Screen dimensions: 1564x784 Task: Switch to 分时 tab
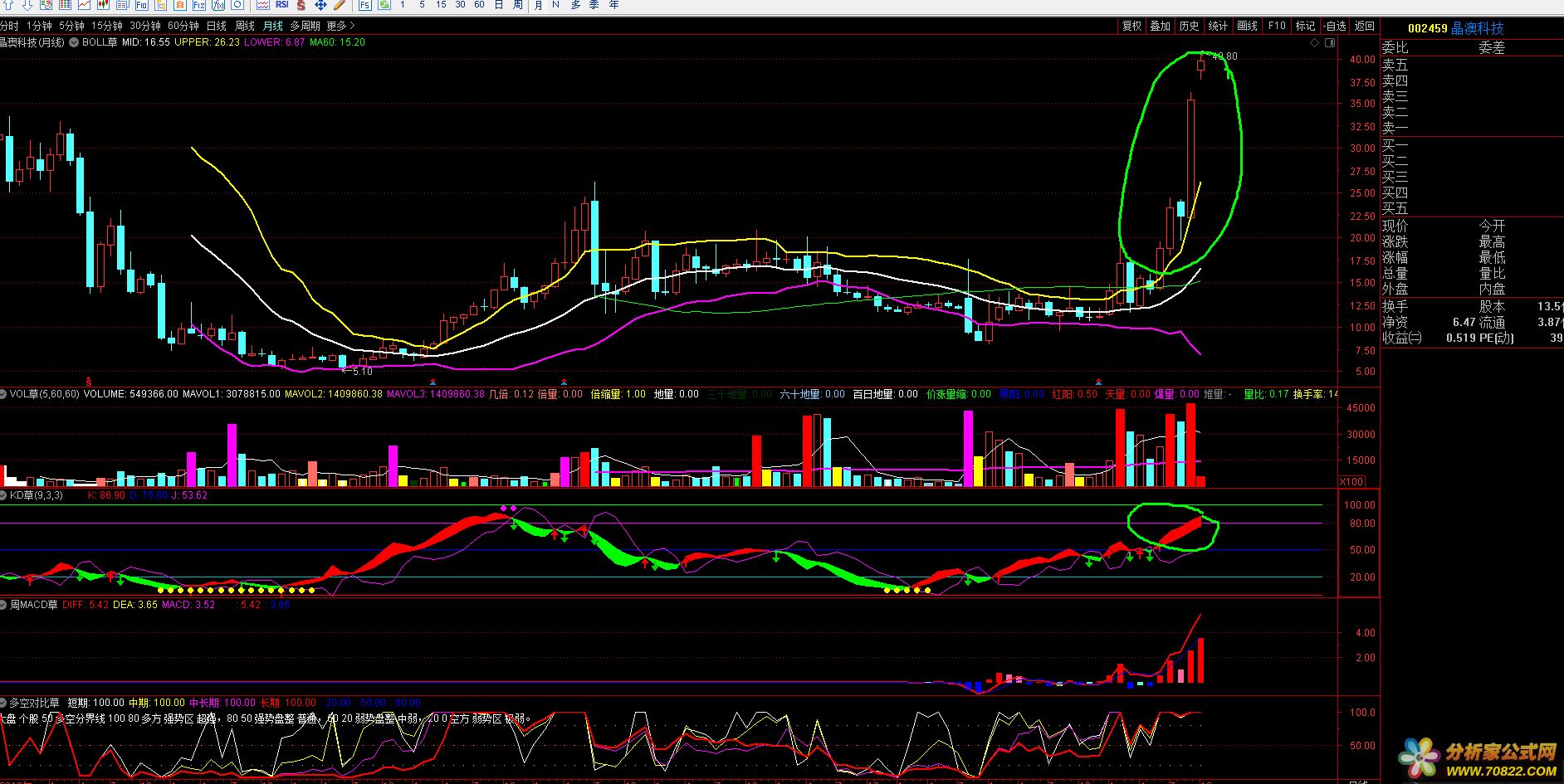9,26
